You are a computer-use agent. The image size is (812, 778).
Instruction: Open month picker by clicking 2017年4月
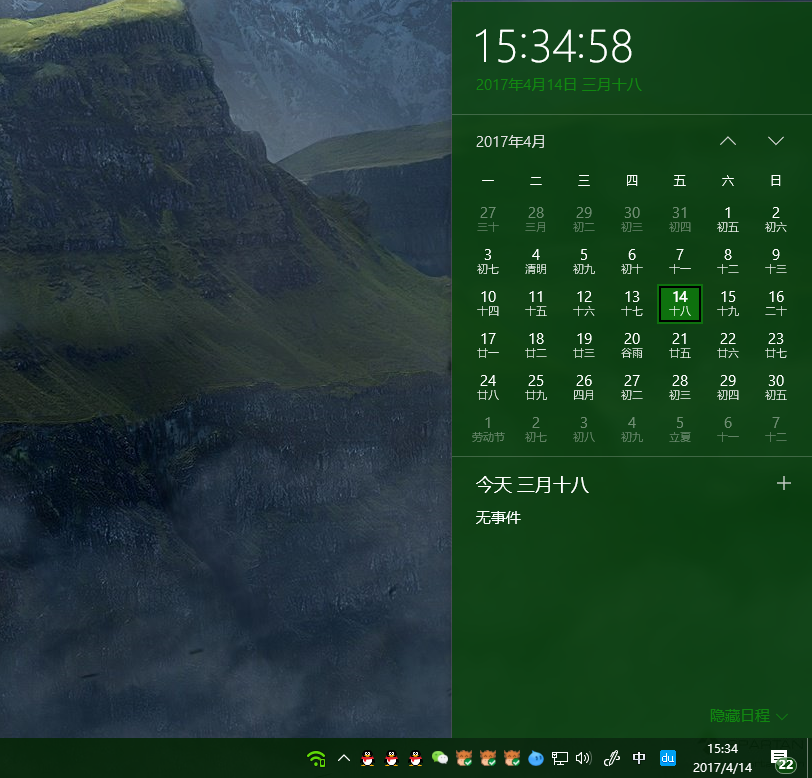(x=511, y=141)
